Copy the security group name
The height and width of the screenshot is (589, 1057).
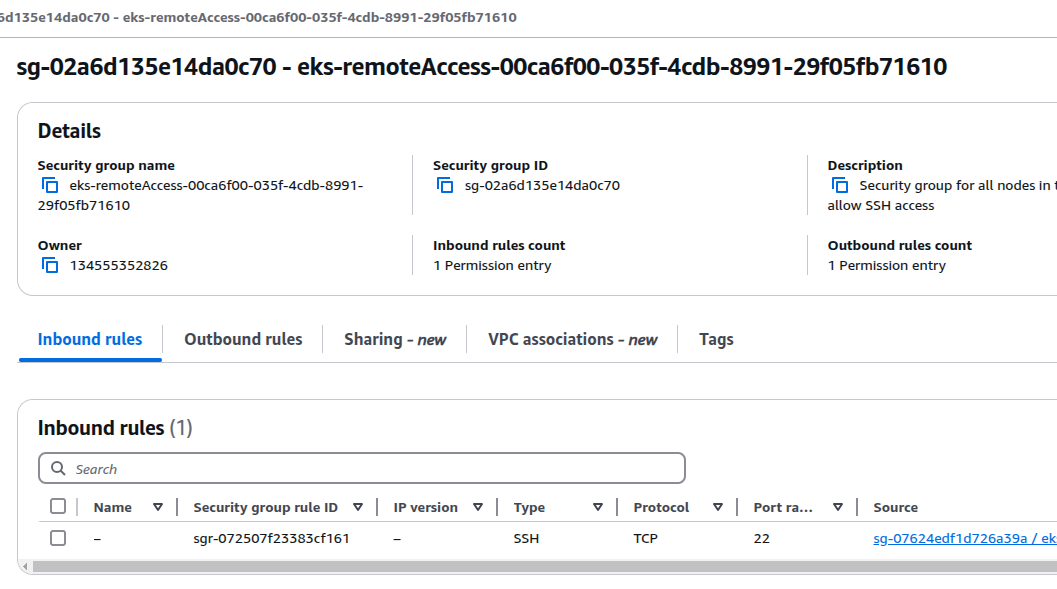tap(50, 185)
